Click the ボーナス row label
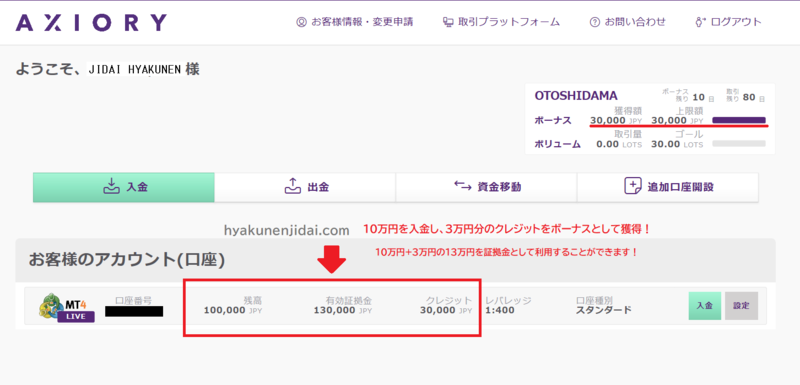This screenshot has height=385, width=800. 553,121
